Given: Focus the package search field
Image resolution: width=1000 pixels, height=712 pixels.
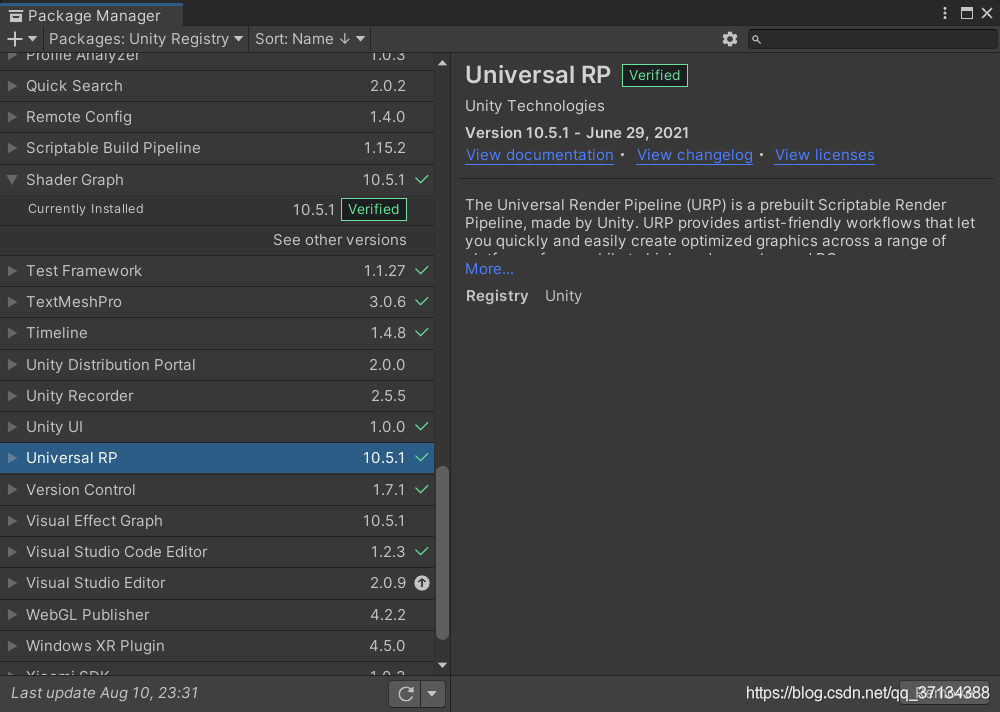Looking at the screenshot, I should [x=872, y=40].
